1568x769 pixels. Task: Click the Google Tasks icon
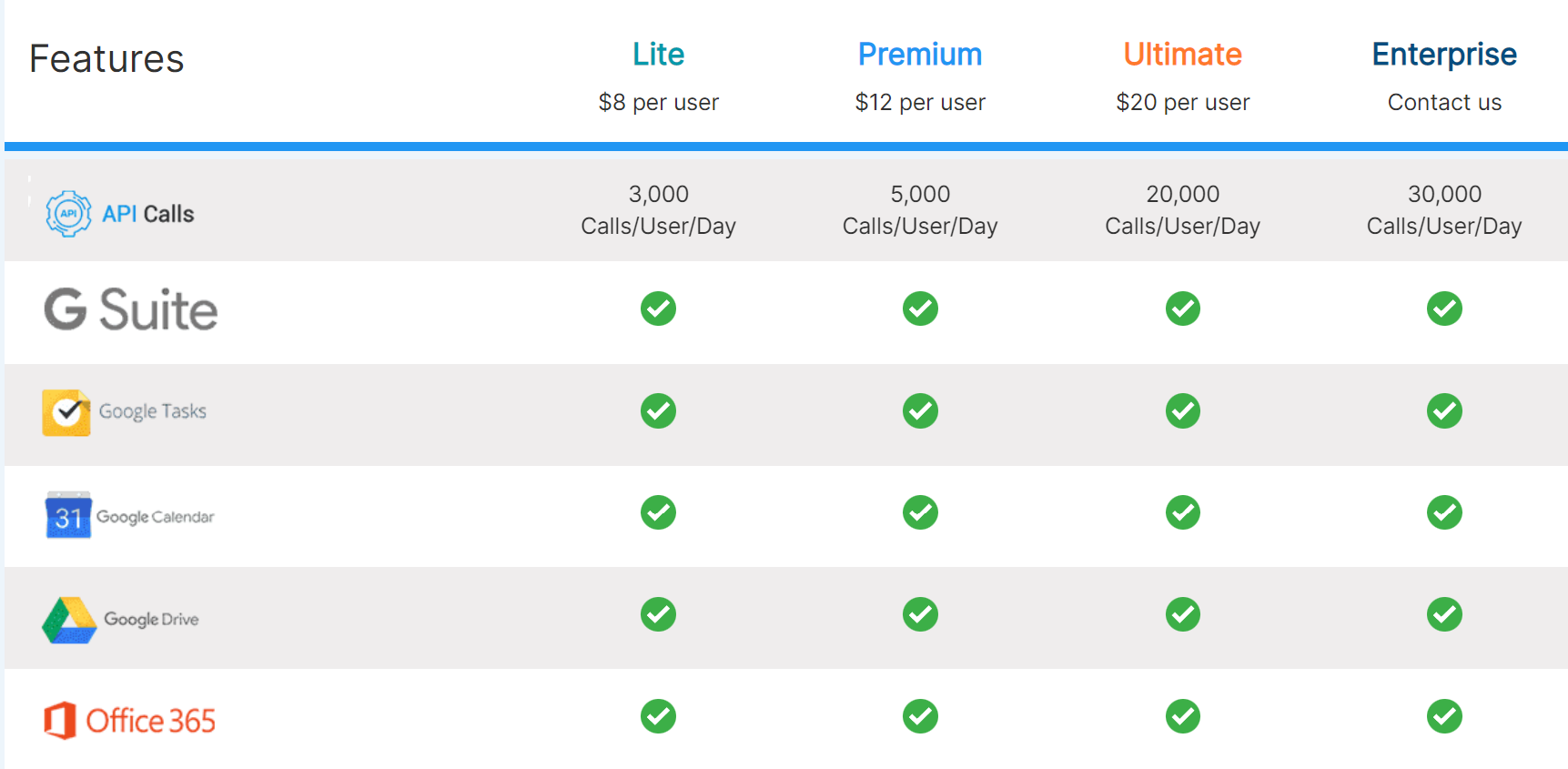[x=66, y=412]
